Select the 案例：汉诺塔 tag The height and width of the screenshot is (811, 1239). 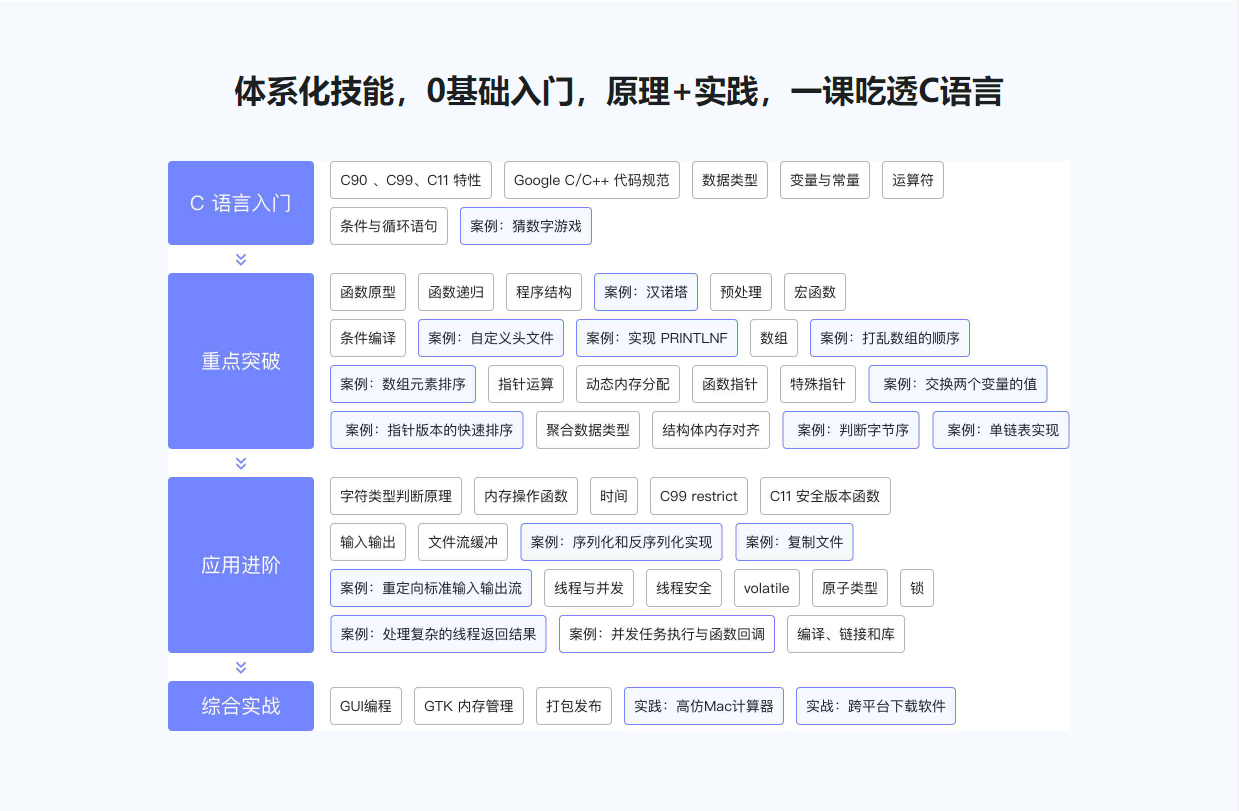pos(645,292)
